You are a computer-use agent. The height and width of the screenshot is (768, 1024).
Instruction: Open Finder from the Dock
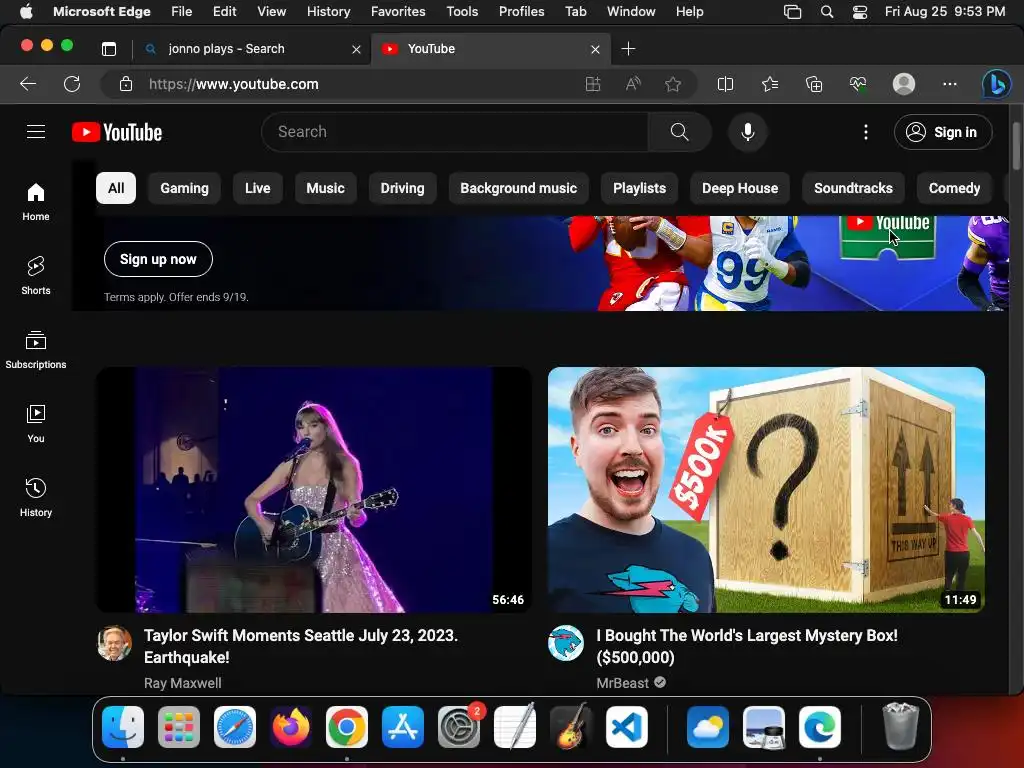pyautogui.click(x=123, y=727)
